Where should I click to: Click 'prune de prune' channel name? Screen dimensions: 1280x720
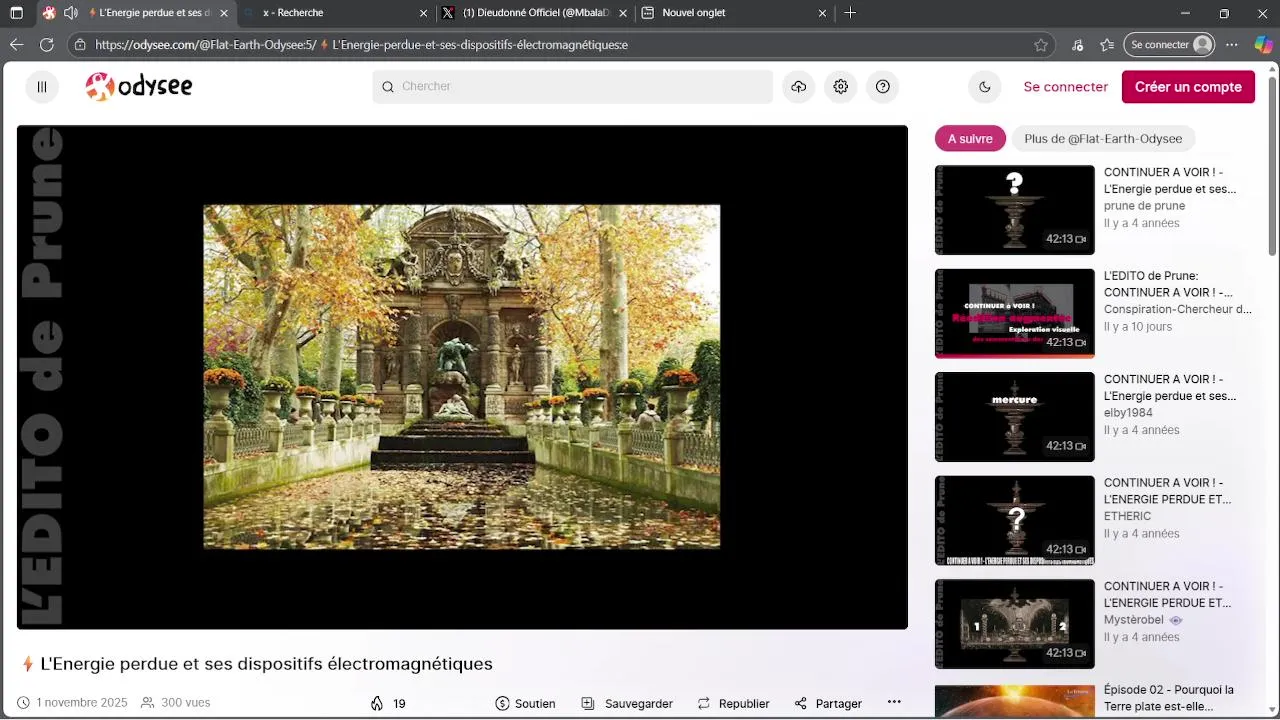coord(1144,206)
